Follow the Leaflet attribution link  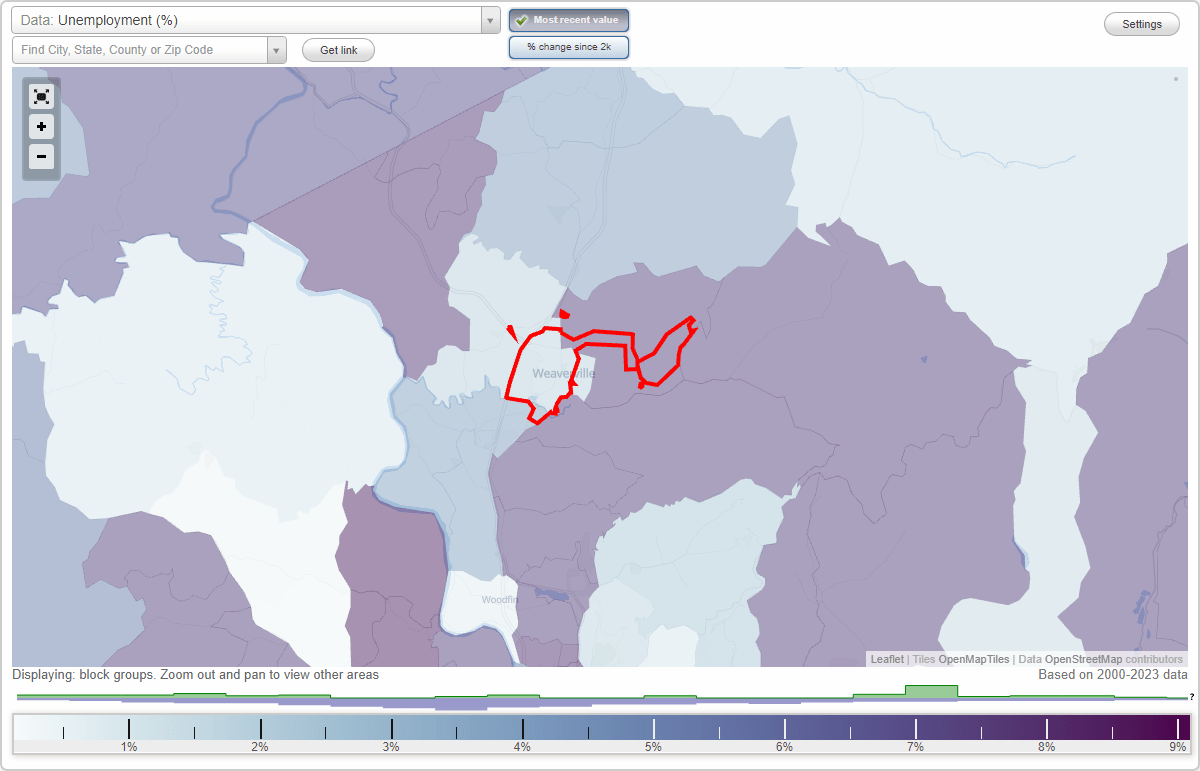click(887, 659)
